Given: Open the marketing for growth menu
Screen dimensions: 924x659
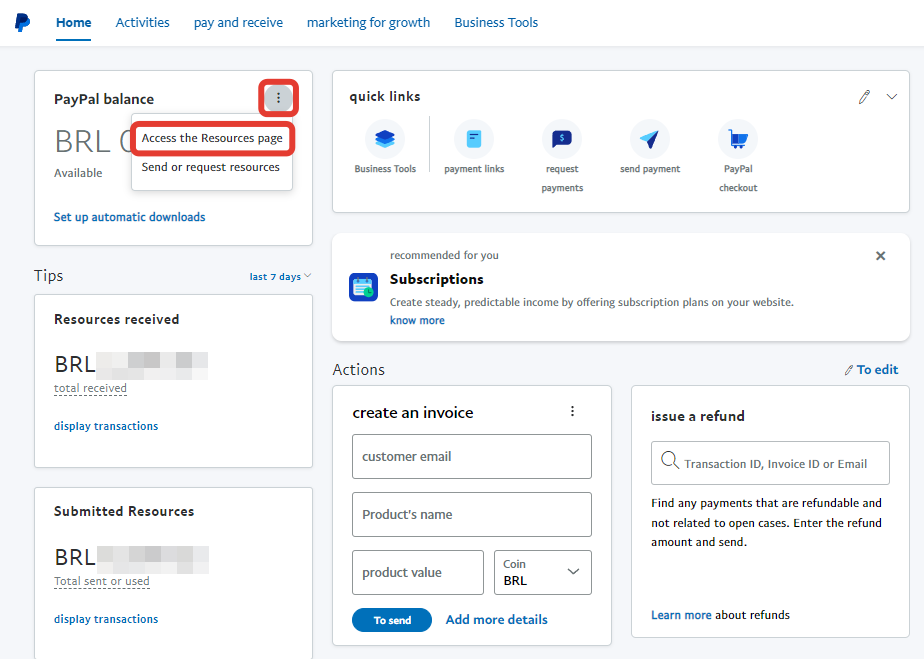Looking at the screenshot, I should tap(368, 22).
